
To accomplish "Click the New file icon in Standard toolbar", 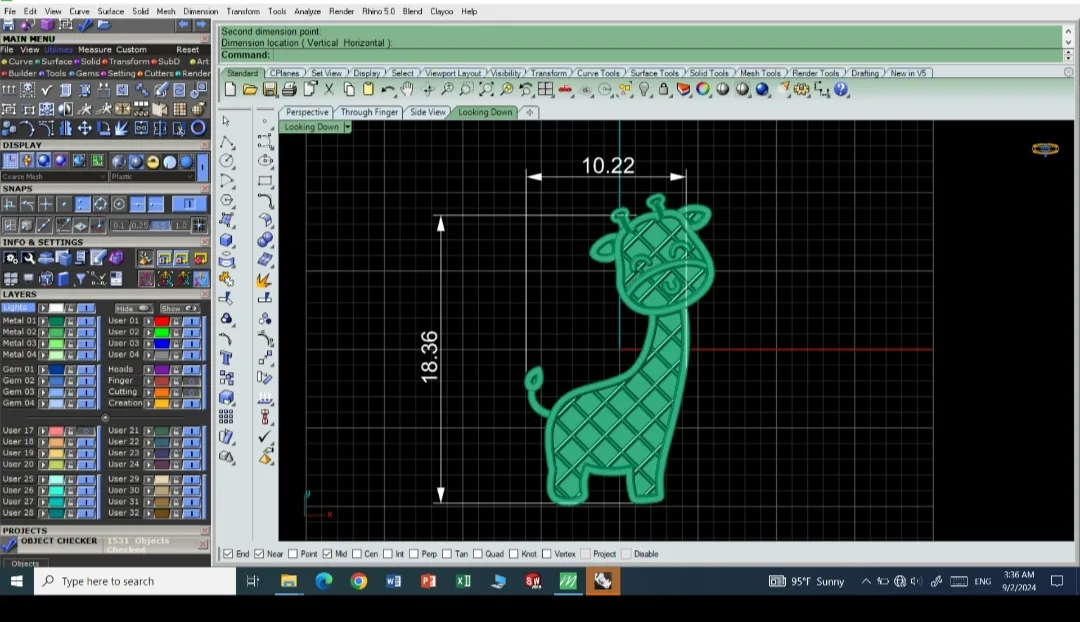I will (230, 90).
